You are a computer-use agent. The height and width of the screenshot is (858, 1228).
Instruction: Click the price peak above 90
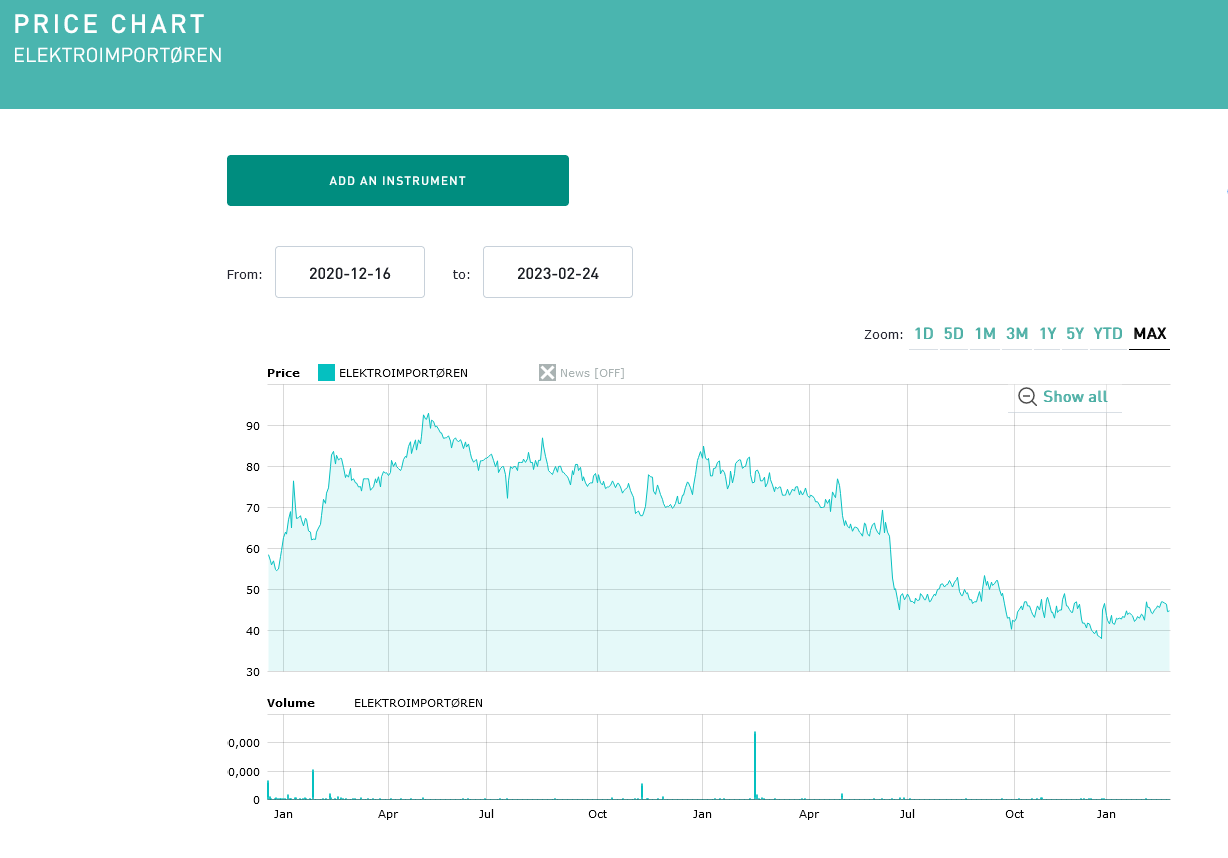426,415
